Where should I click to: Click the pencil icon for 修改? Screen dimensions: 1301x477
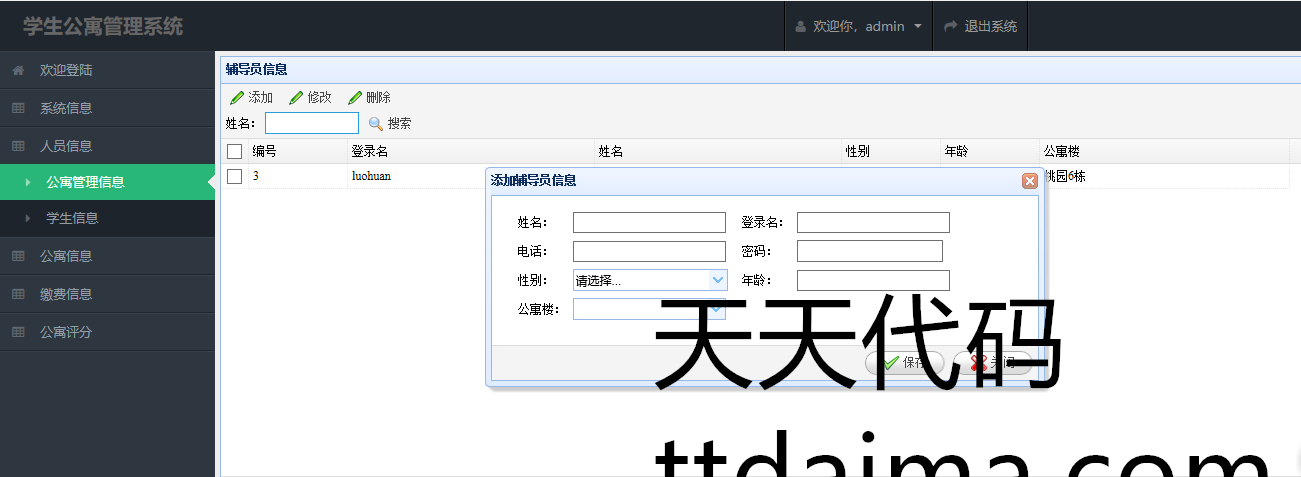tap(296, 98)
